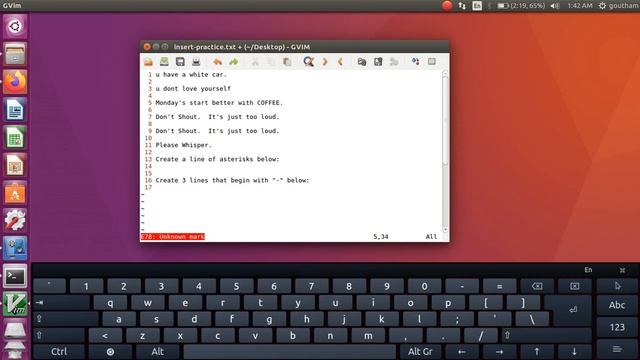Tap the 'q' key on virtual keyboard

[110, 302]
